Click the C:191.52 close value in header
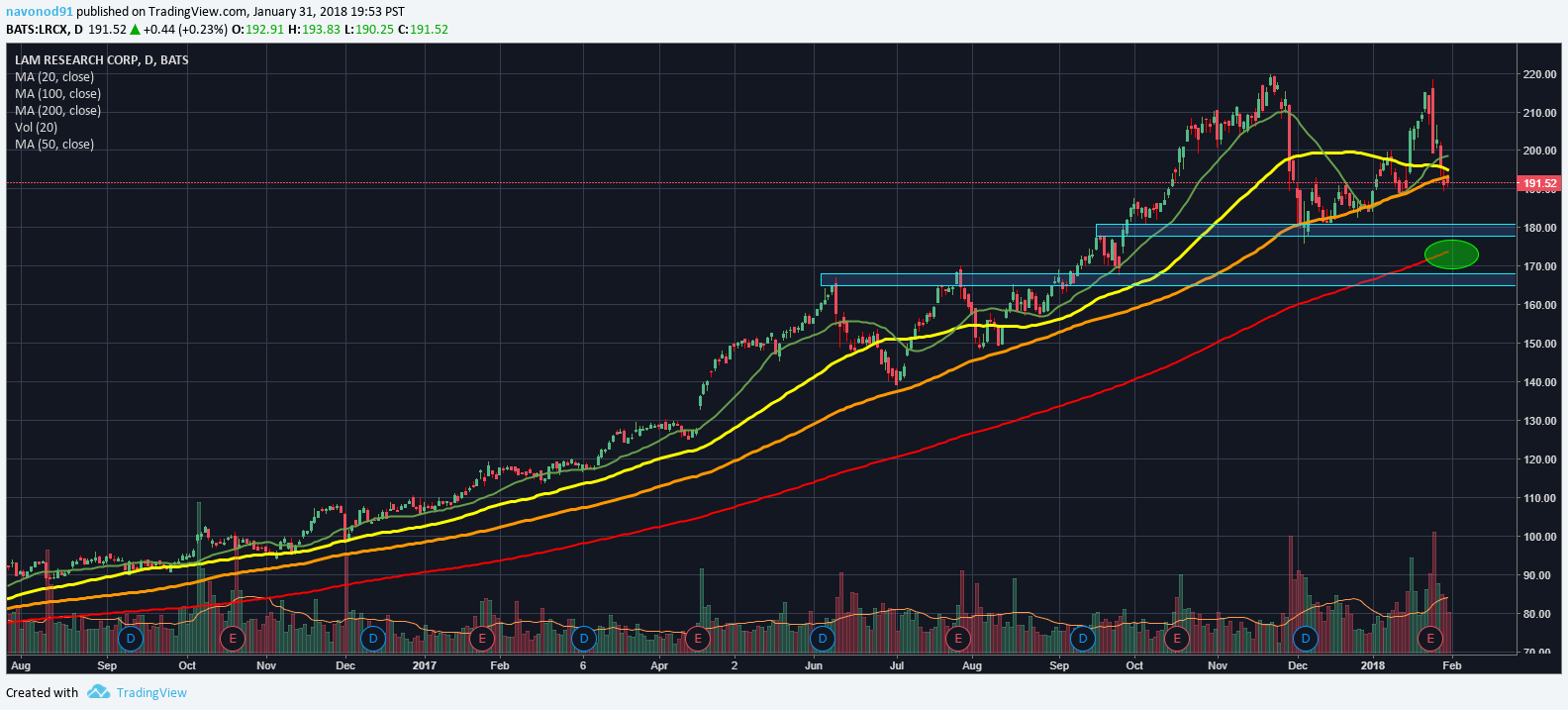 423,30
